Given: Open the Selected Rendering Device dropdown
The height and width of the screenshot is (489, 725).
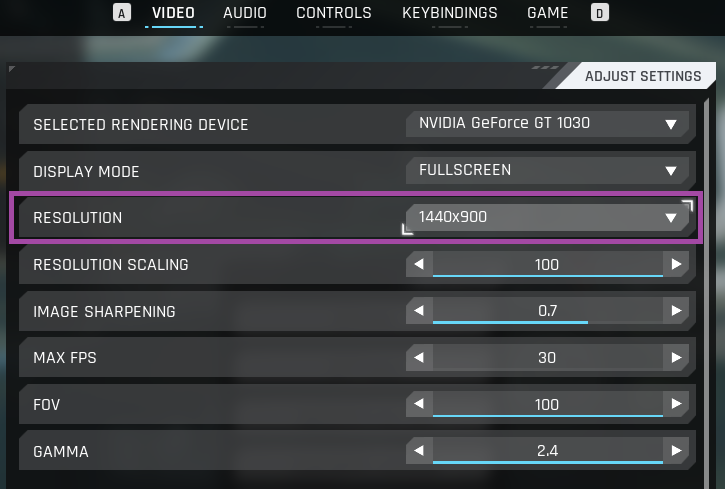Looking at the screenshot, I should click(548, 124).
